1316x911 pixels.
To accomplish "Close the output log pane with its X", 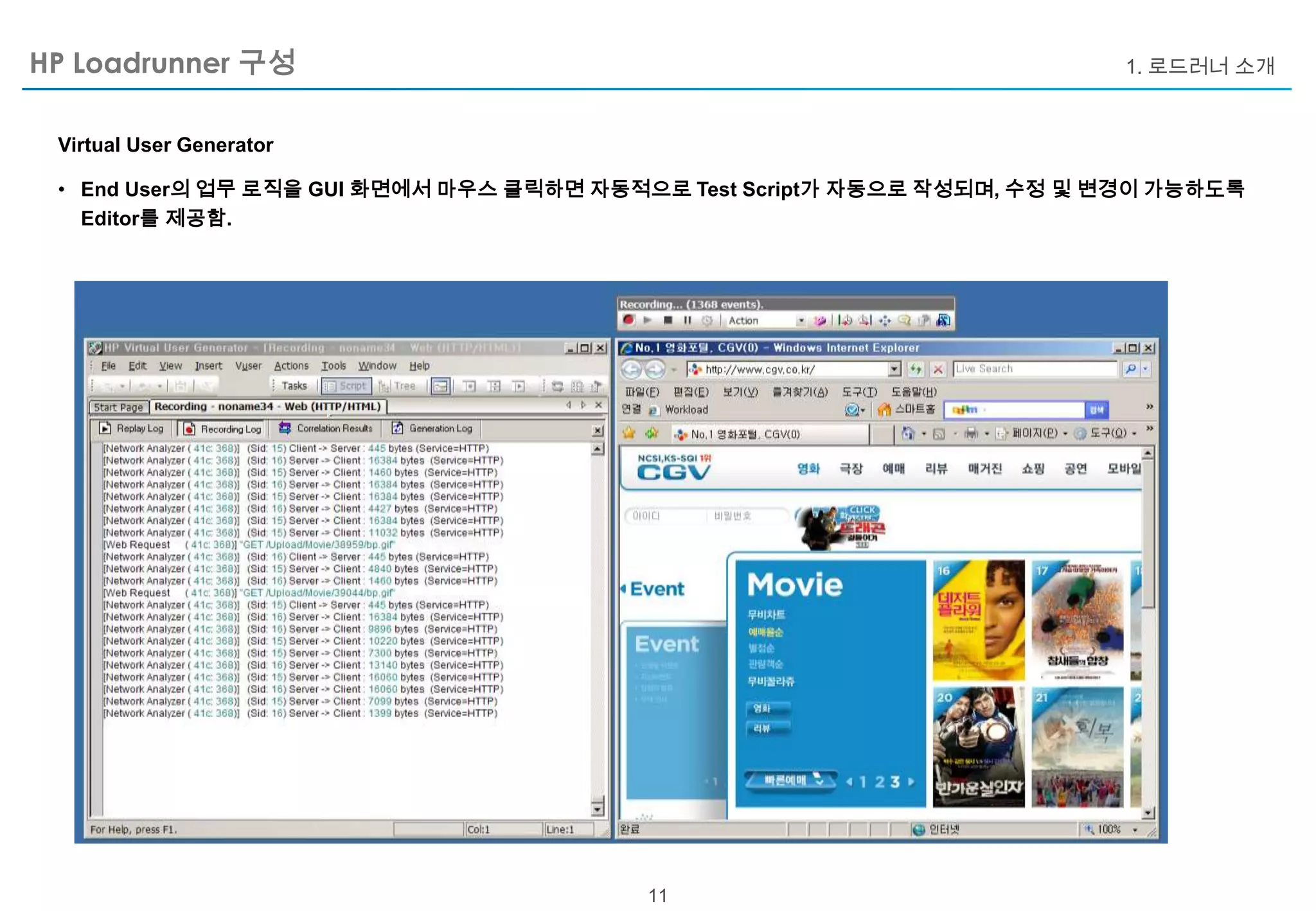I will coord(598,430).
